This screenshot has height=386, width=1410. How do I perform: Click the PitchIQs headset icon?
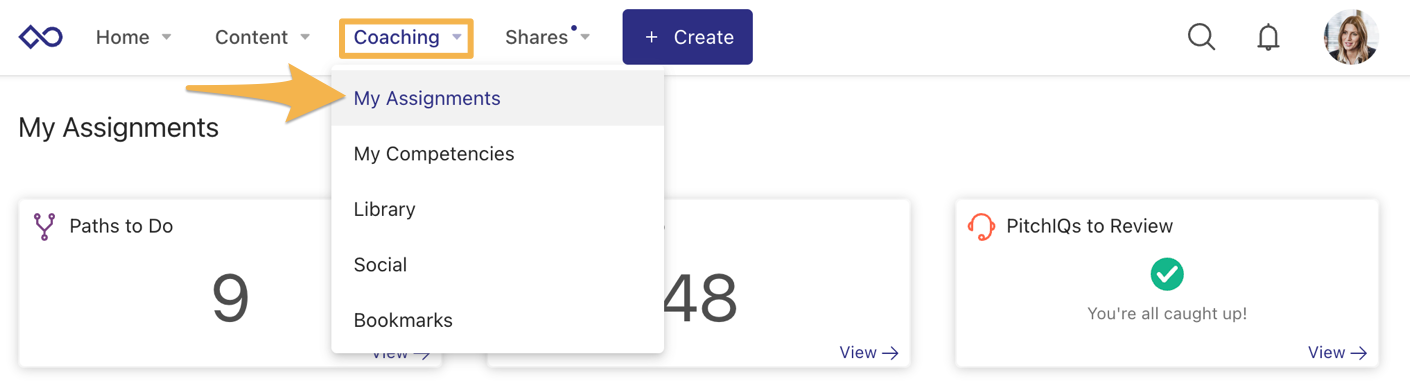click(x=981, y=227)
